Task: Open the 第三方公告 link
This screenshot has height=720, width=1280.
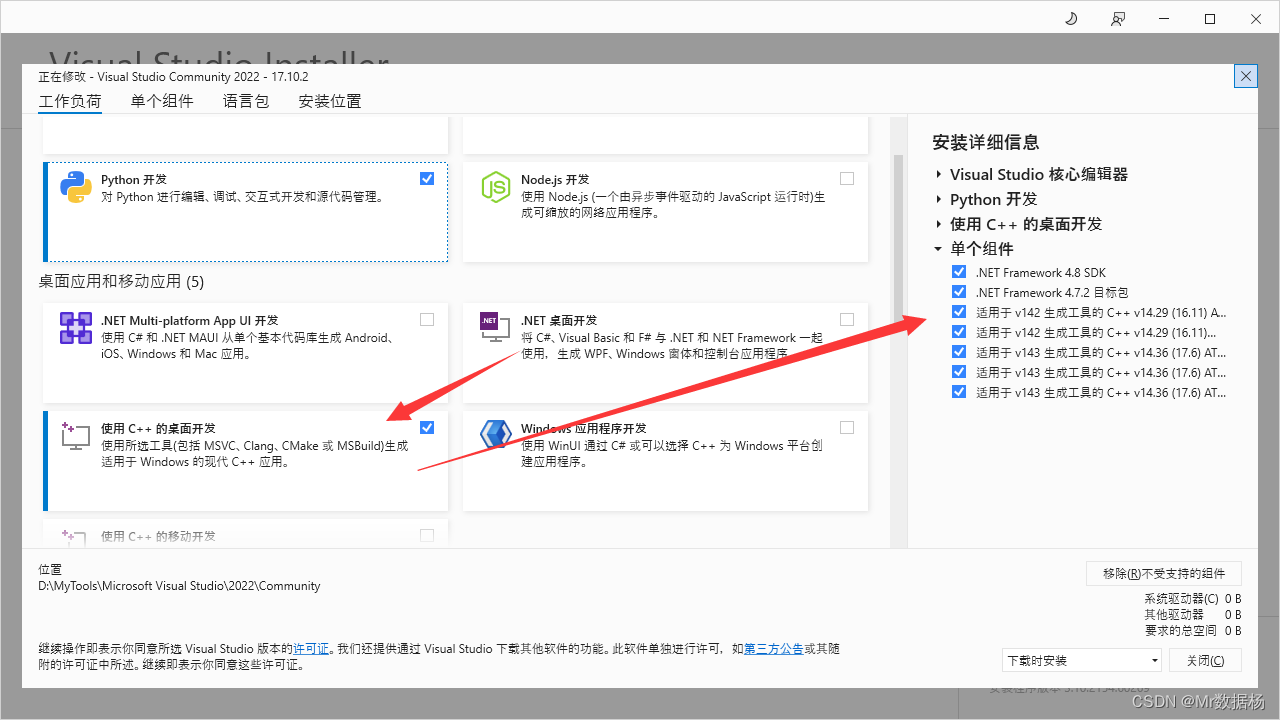Action: (x=773, y=649)
